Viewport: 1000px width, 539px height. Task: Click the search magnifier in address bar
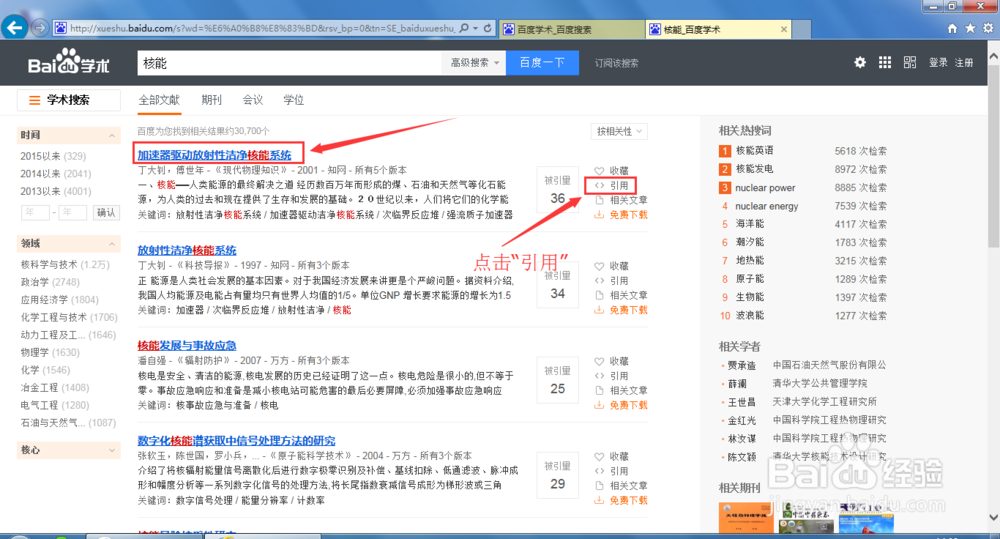coord(464,28)
